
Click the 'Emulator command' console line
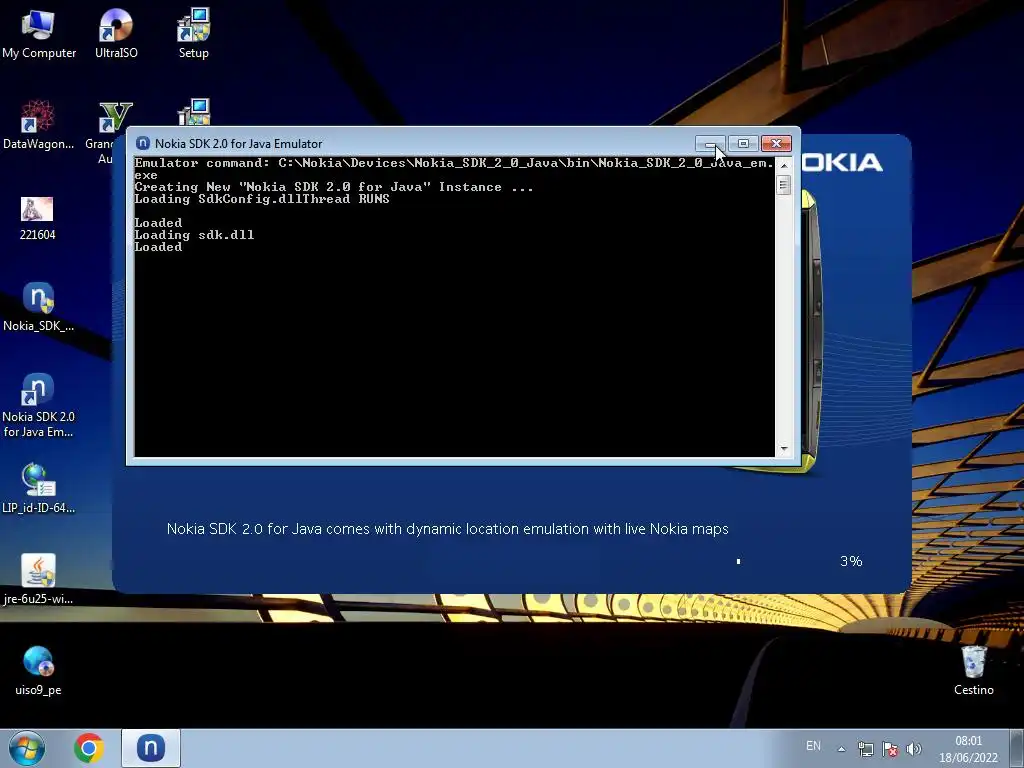pyautogui.click(x=454, y=169)
